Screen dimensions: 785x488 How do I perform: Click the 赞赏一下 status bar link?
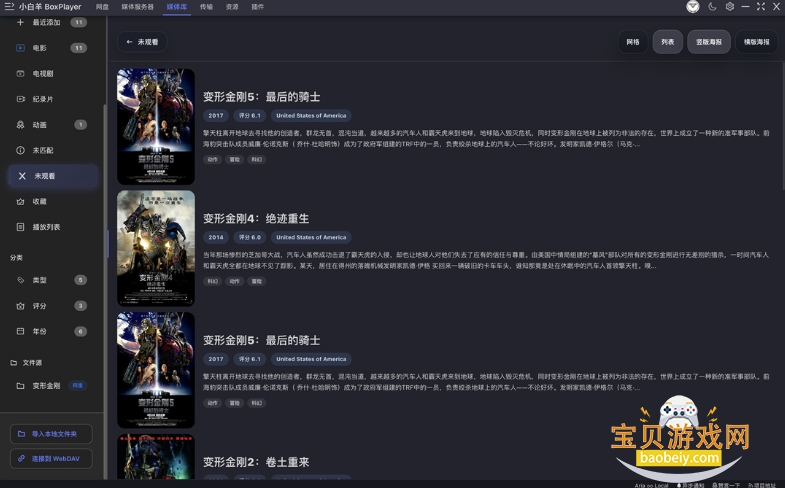726,485
